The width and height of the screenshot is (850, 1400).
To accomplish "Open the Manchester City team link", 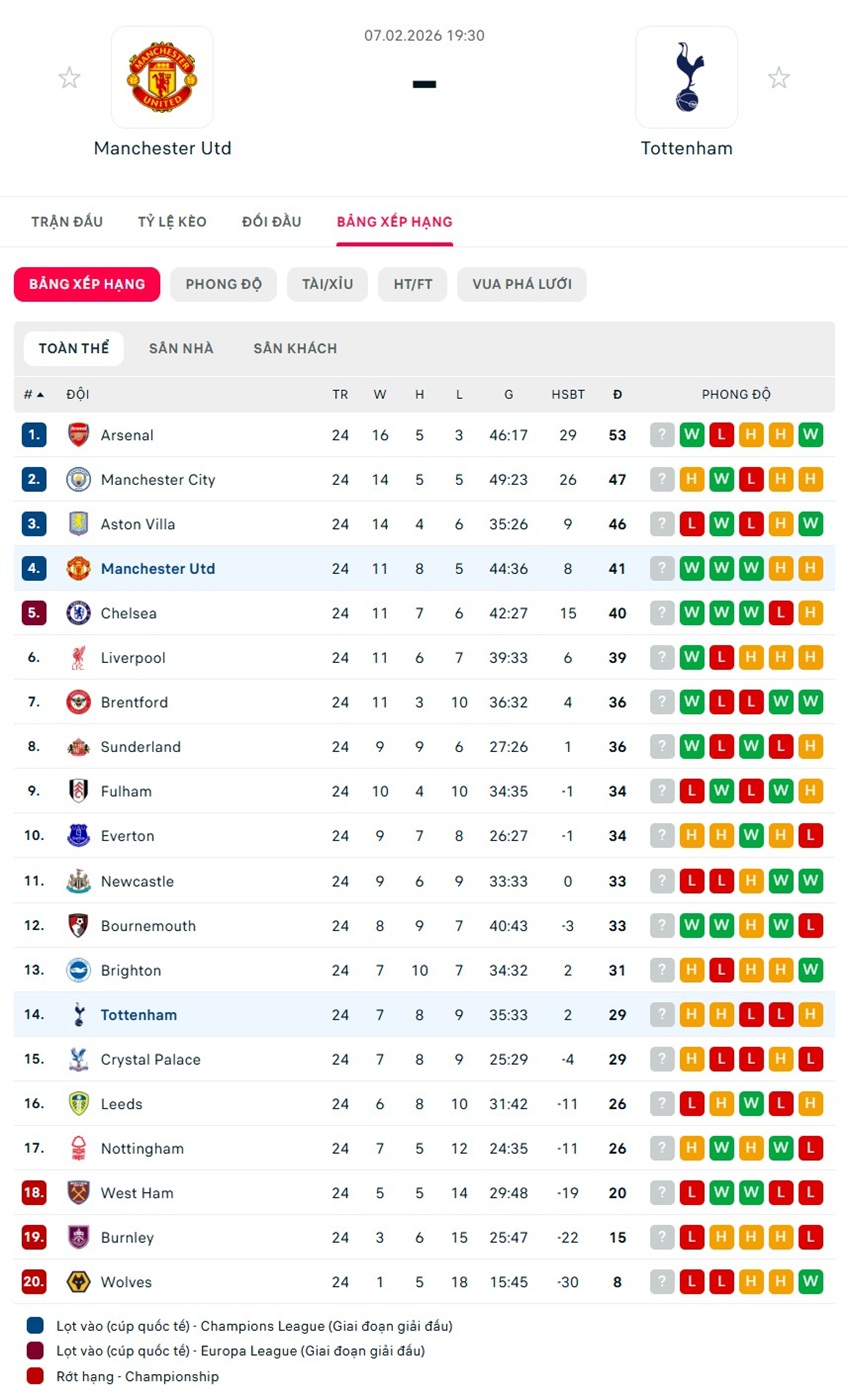I will [x=158, y=480].
